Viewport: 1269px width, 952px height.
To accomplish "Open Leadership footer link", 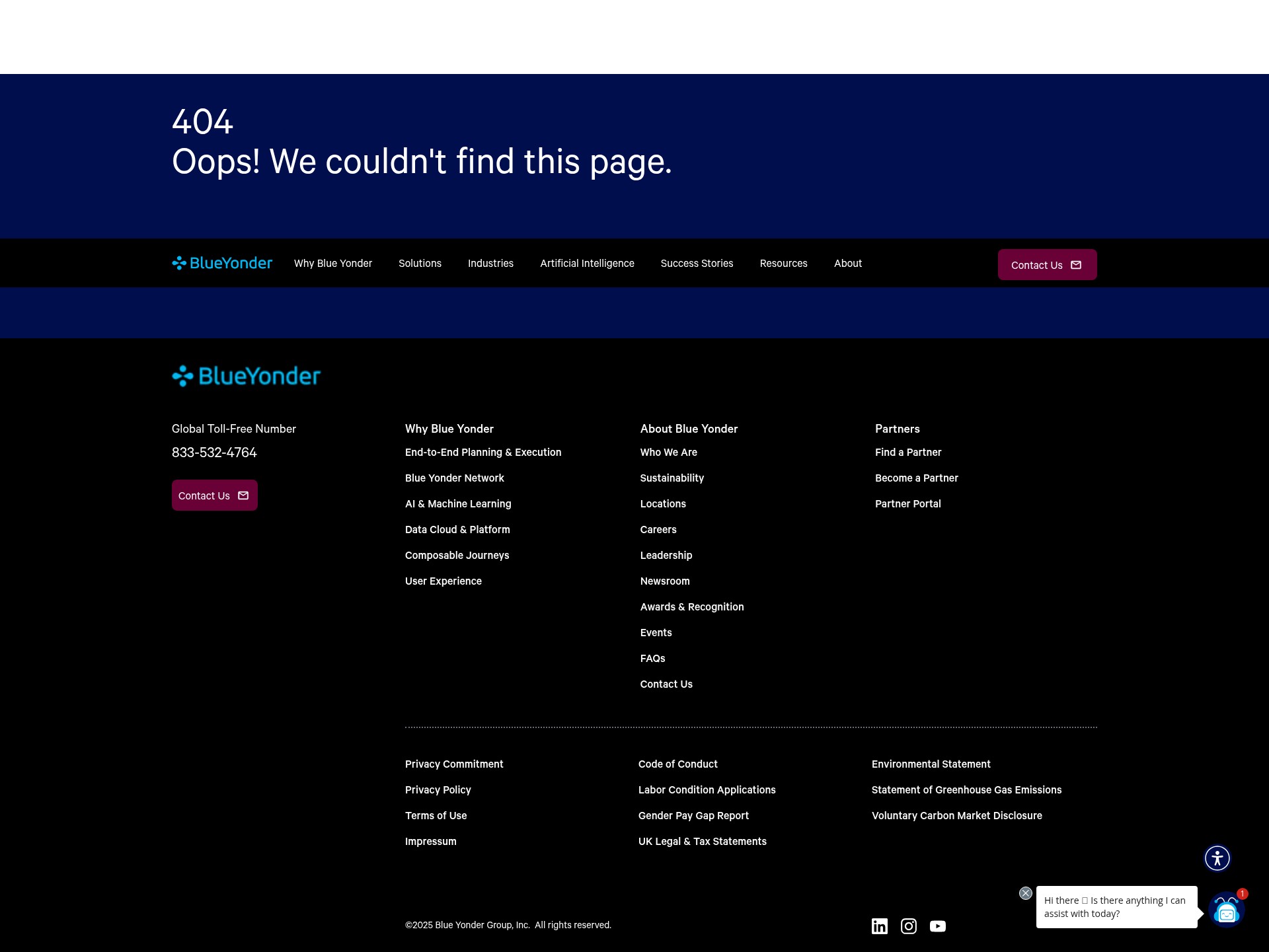I will point(666,555).
